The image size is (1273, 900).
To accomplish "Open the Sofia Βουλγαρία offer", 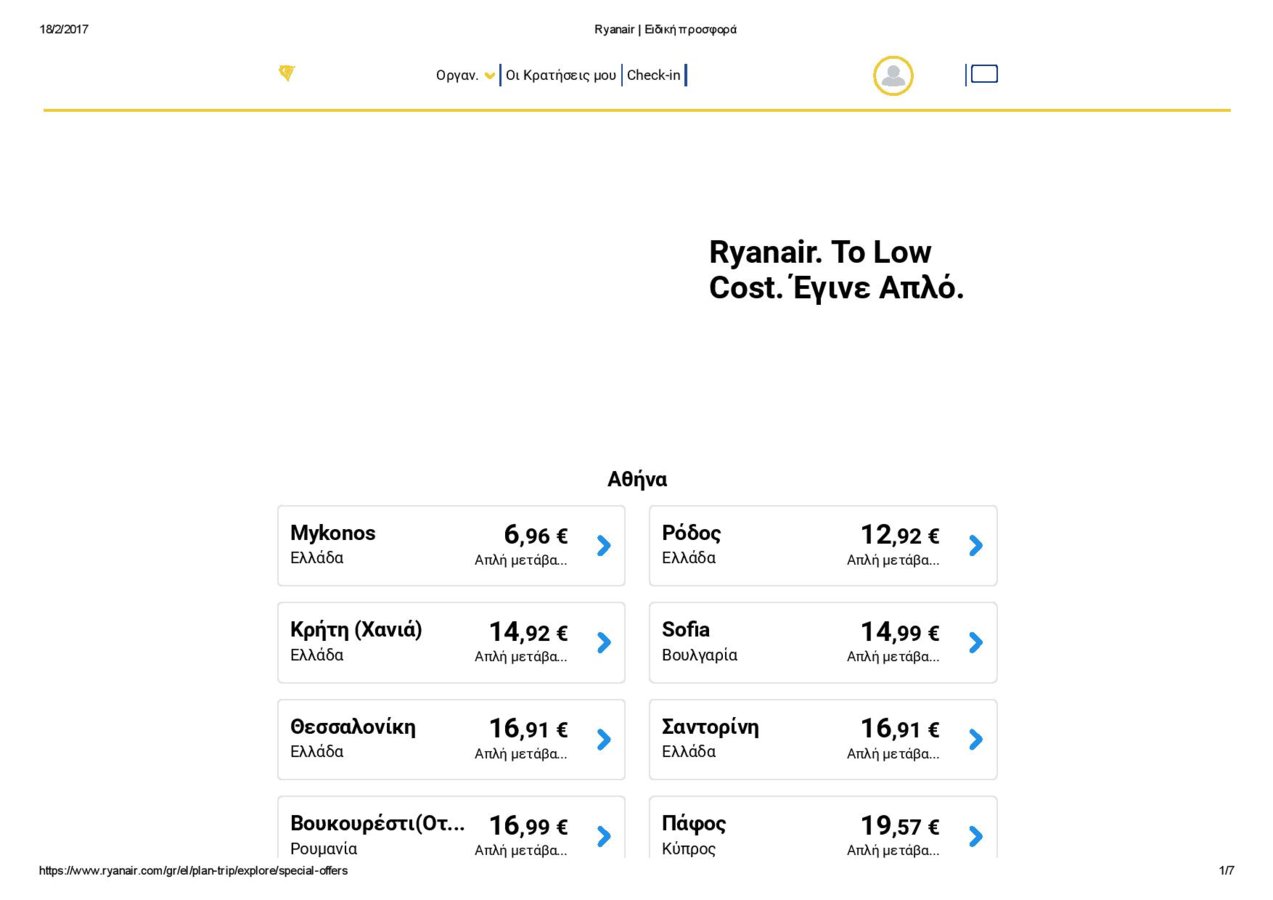I will click(x=700, y=642).
